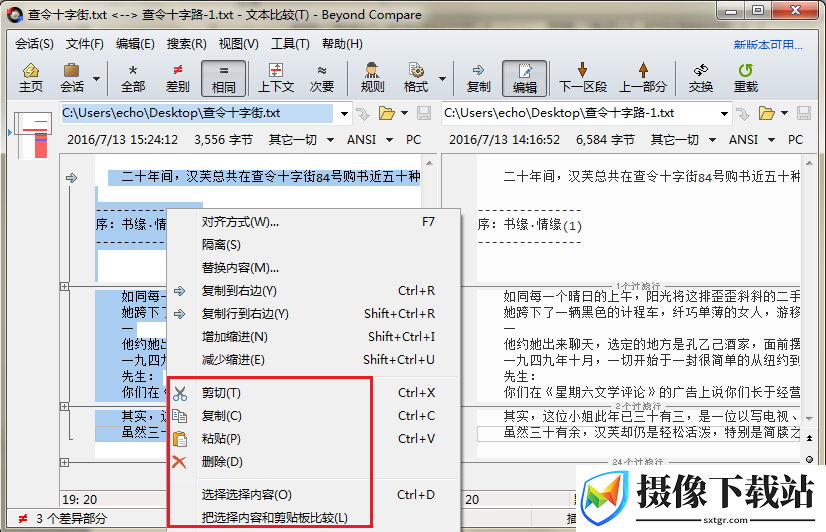826x532 pixels.
Task: Choose 增加缩进(N) in context menu
Action: click(x=316, y=337)
